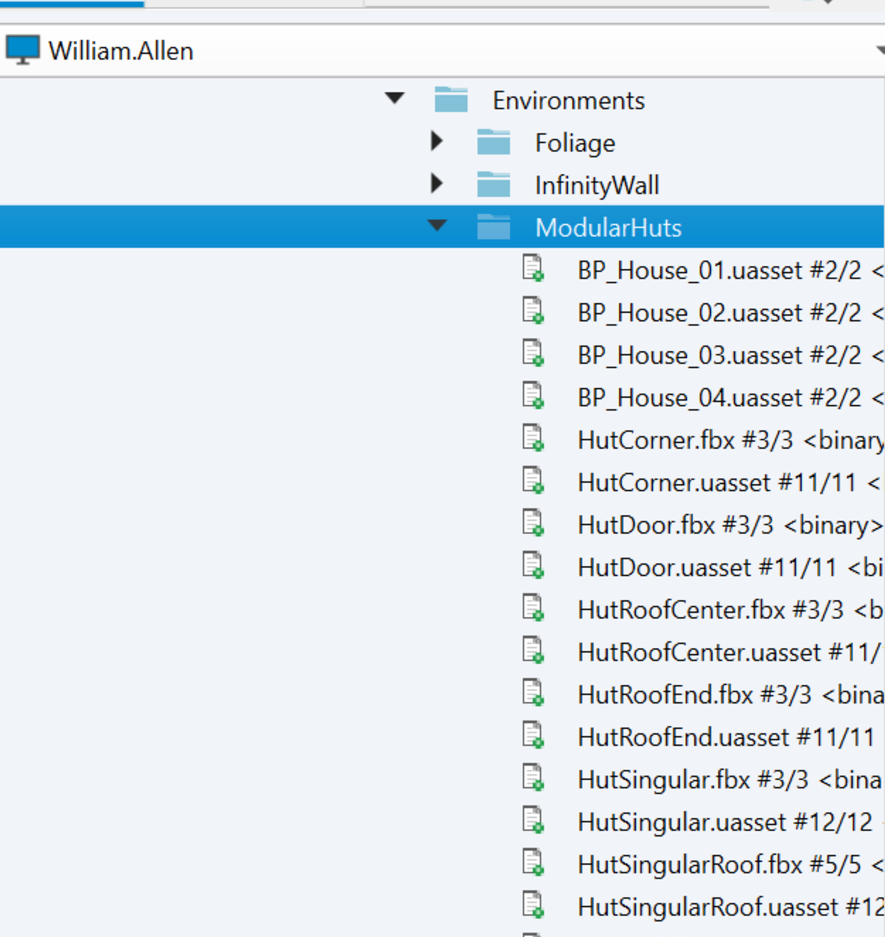
Task: Select file HutDoor.uasset #11/11
Action: [x=707, y=568]
